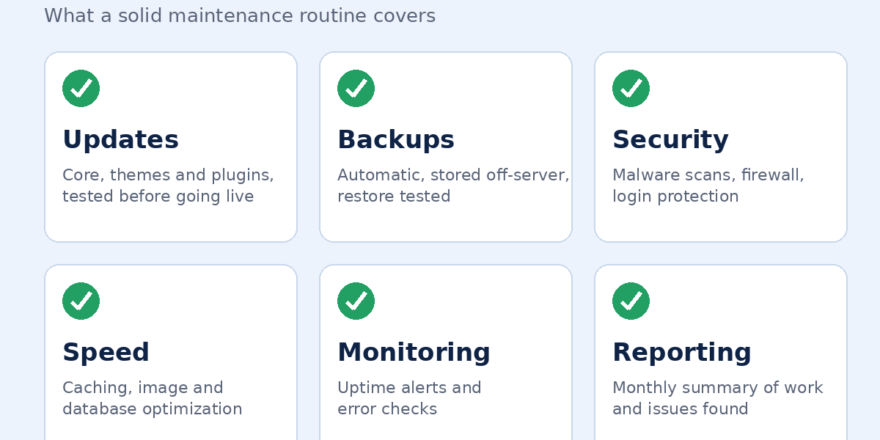Click 'Automatic, stored off-server' description text

(453, 186)
